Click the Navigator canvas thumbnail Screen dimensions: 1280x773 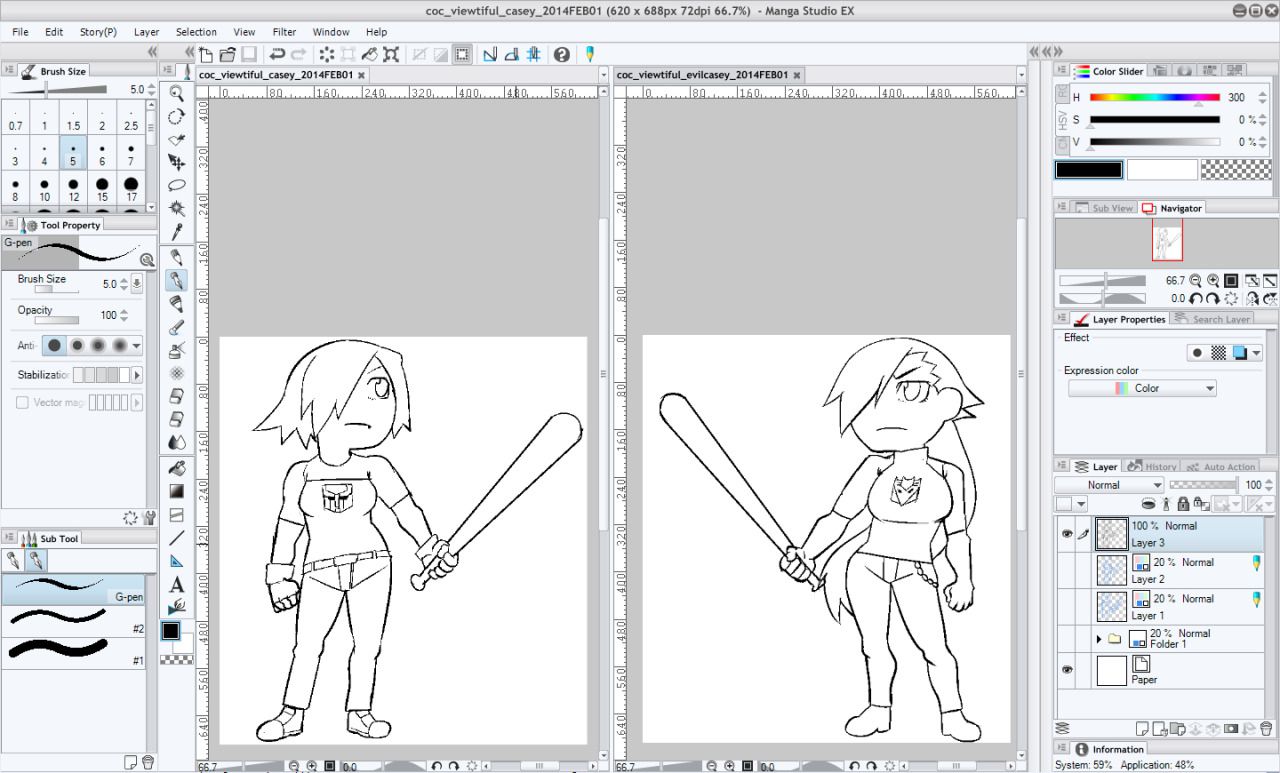pos(1167,241)
